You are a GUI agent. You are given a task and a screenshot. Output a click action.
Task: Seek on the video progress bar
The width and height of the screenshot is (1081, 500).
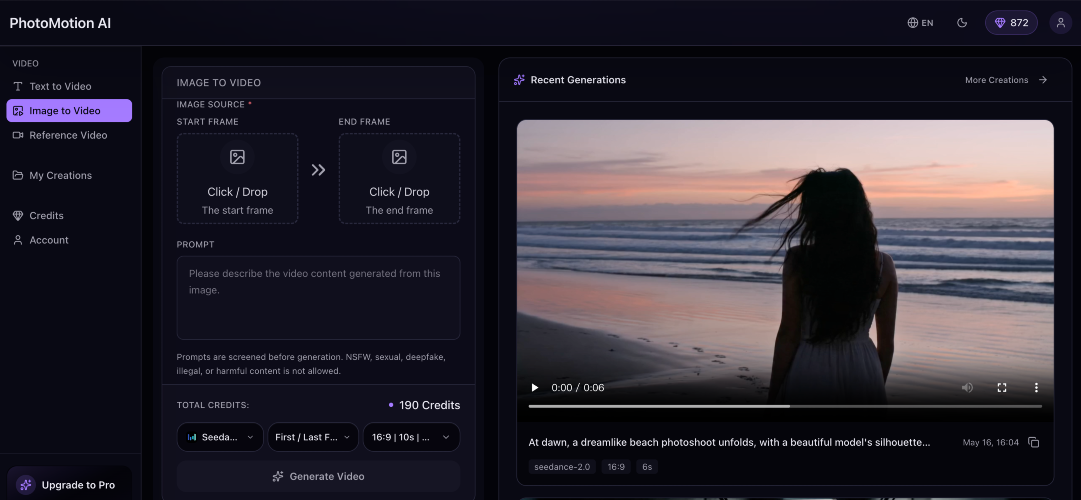[785, 406]
